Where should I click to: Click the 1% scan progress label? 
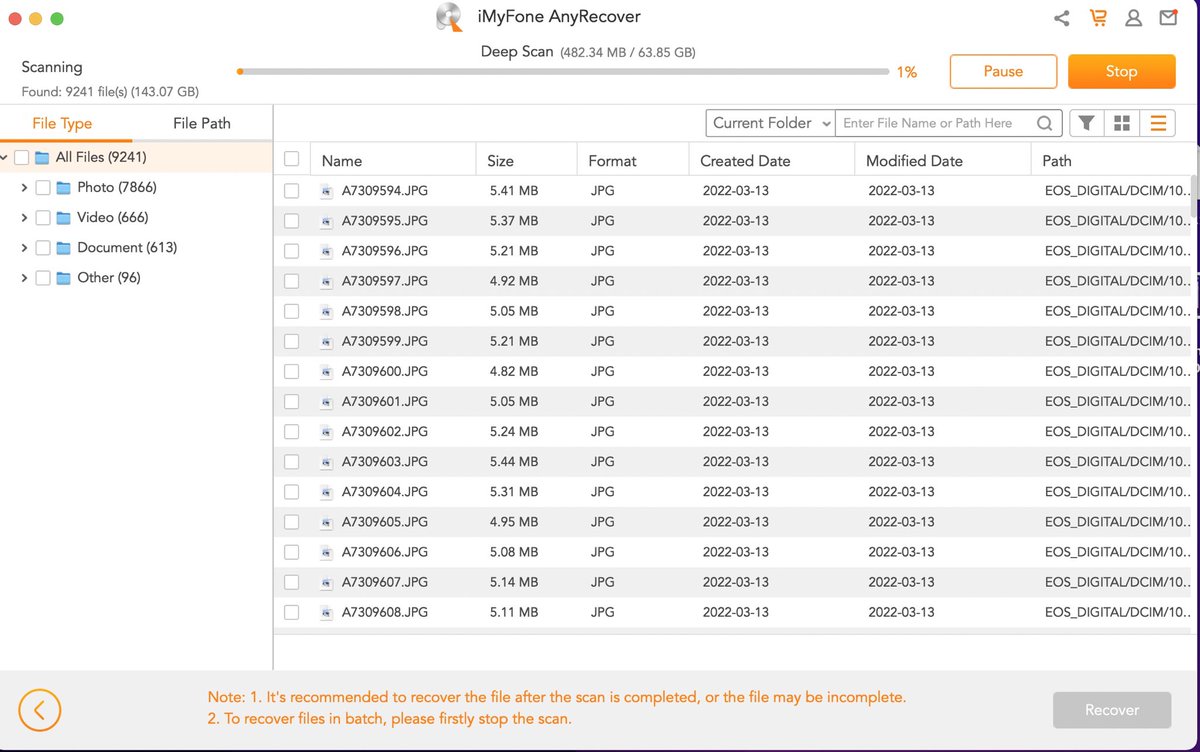pos(906,72)
